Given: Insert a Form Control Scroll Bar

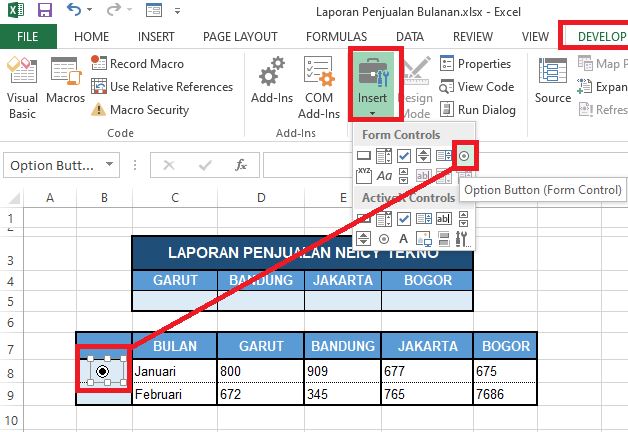Looking at the screenshot, I should tap(404, 175).
